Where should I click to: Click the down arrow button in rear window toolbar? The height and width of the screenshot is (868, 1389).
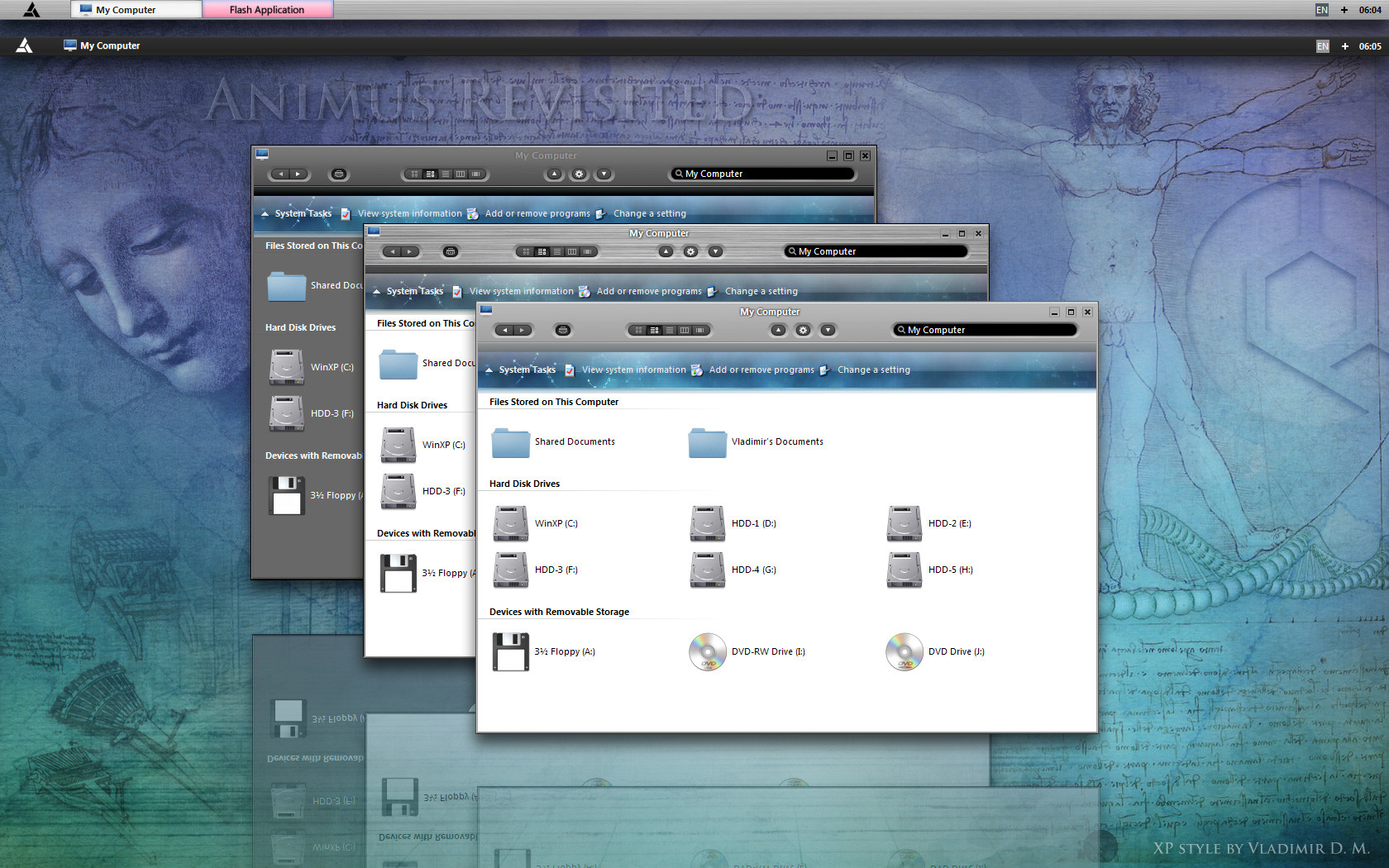point(604,174)
